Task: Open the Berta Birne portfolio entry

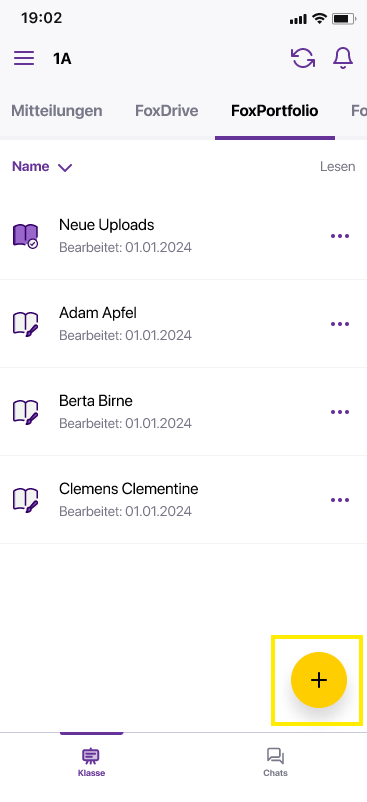Action: tap(184, 412)
